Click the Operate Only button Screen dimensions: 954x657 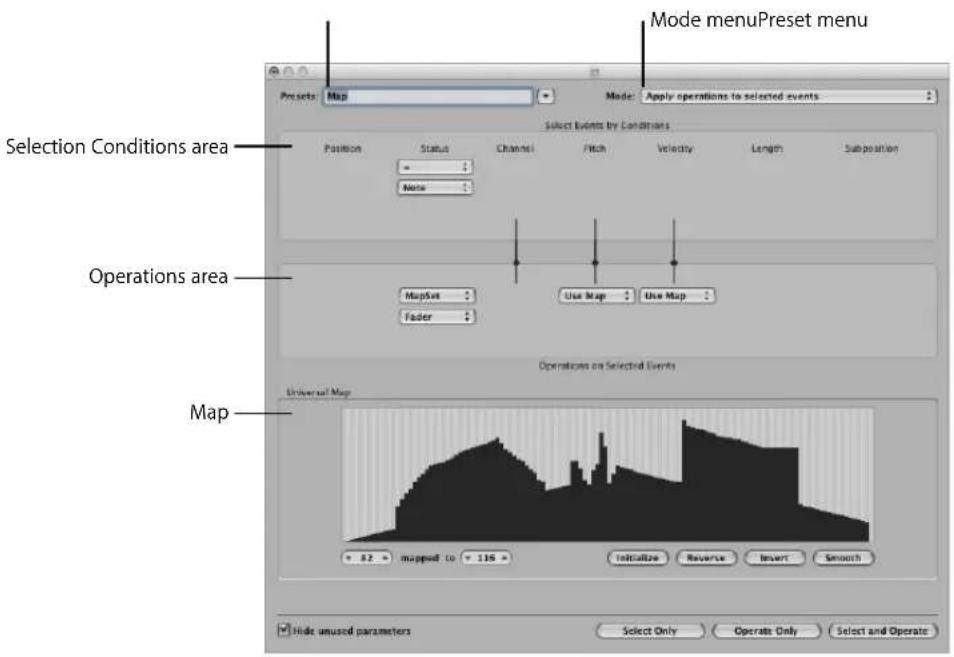tap(766, 631)
